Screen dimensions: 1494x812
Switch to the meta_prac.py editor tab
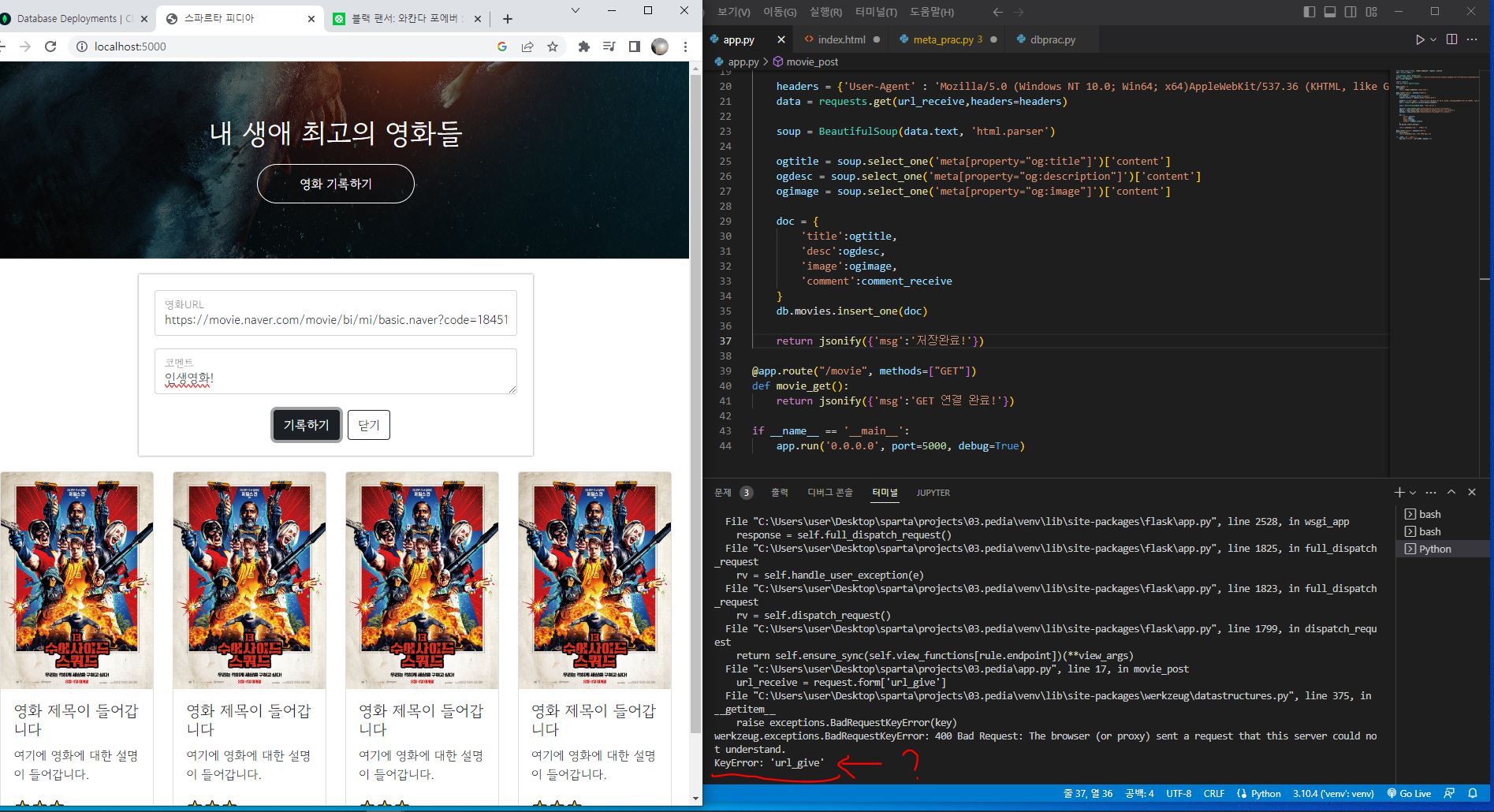pos(948,39)
